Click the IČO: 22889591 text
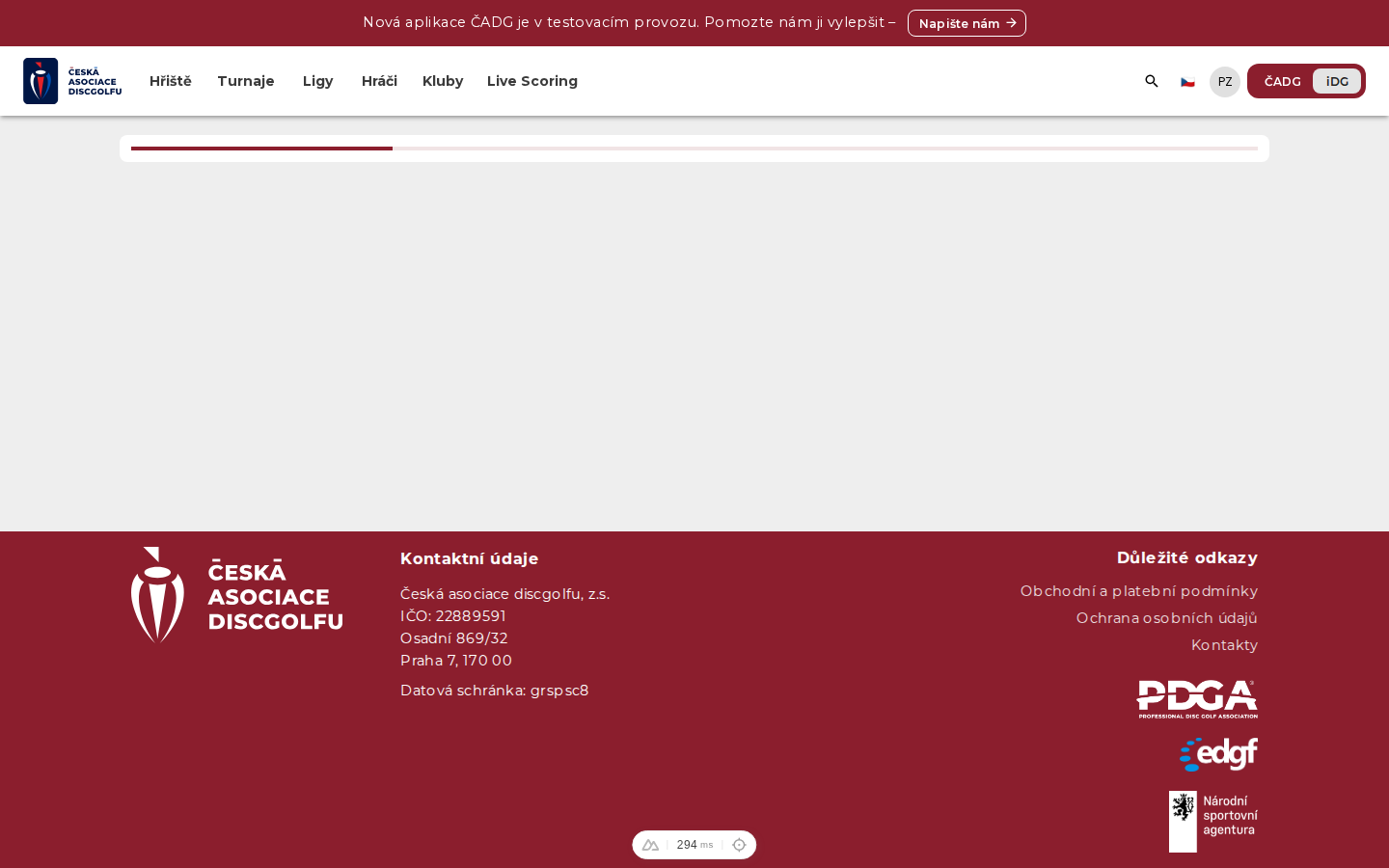The image size is (1389, 868). (453, 616)
